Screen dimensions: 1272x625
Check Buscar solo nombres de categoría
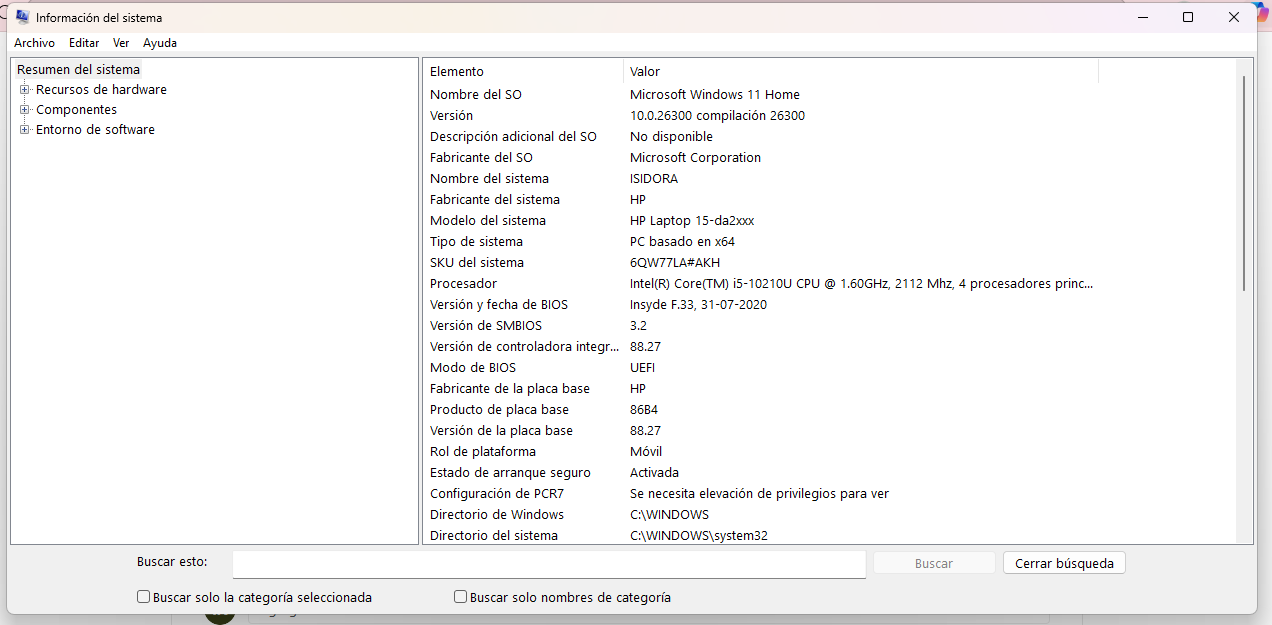click(461, 597)
